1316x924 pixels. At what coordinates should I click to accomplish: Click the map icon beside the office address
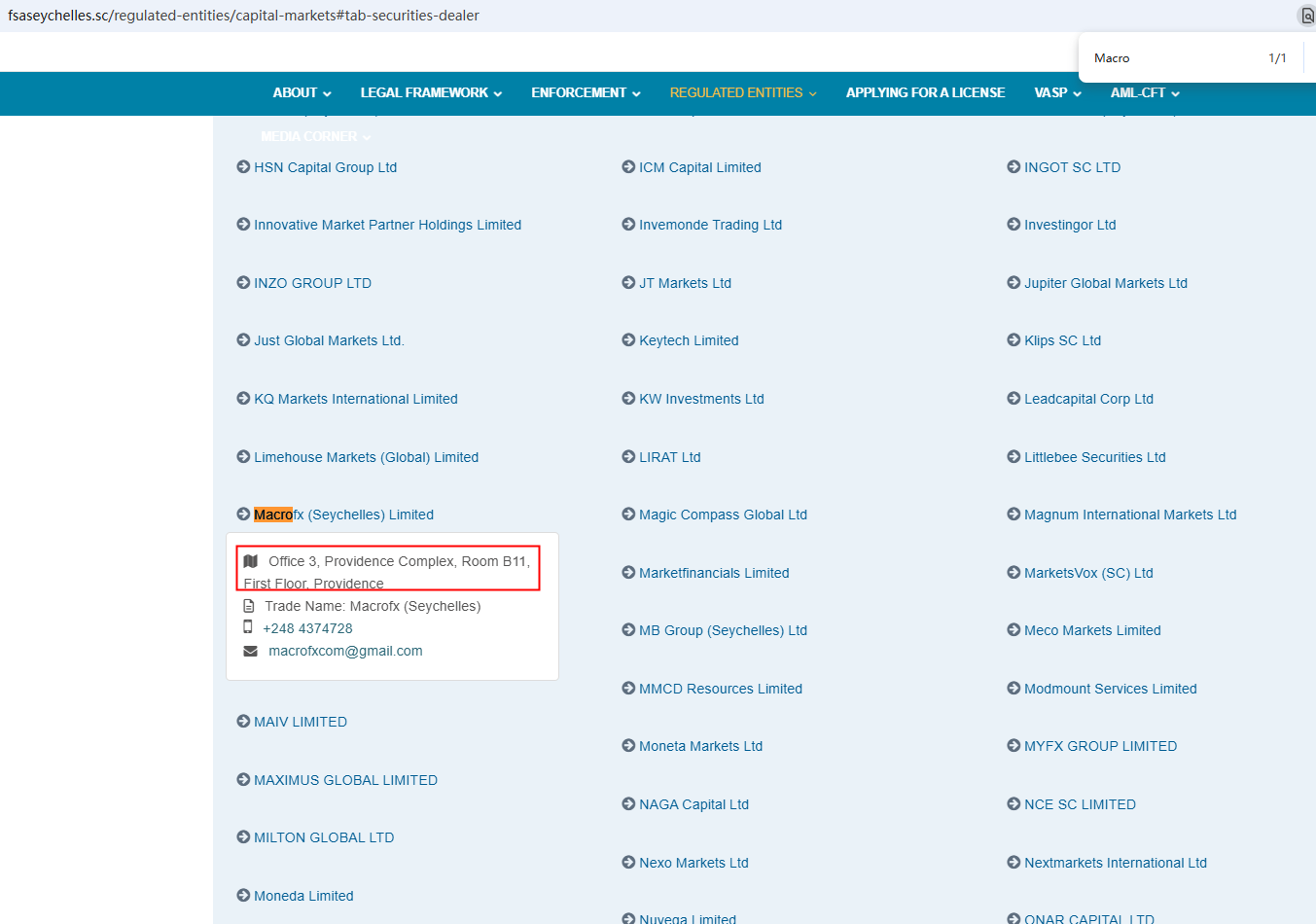click(x=251, y=561)
